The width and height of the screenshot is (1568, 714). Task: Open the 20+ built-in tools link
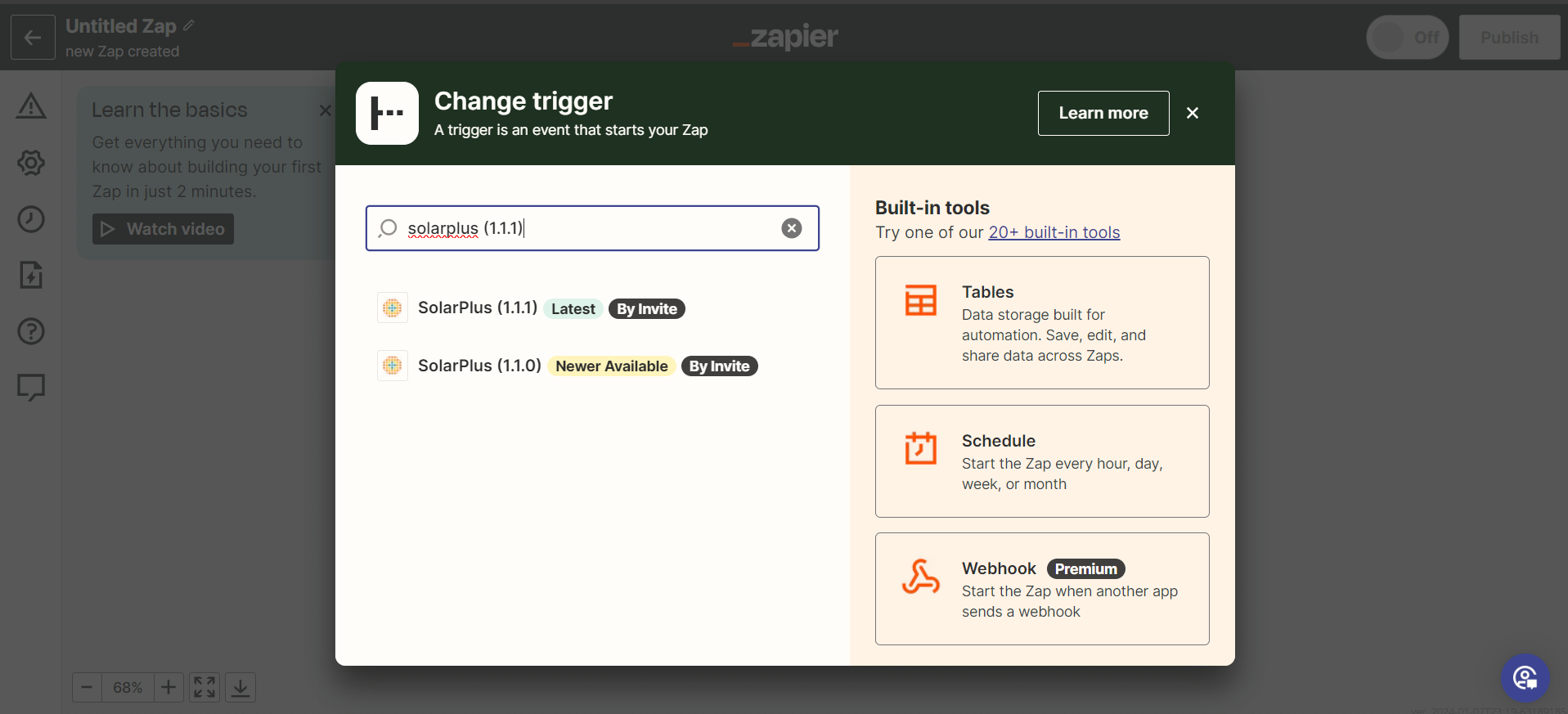click(x=1054, y=232)
